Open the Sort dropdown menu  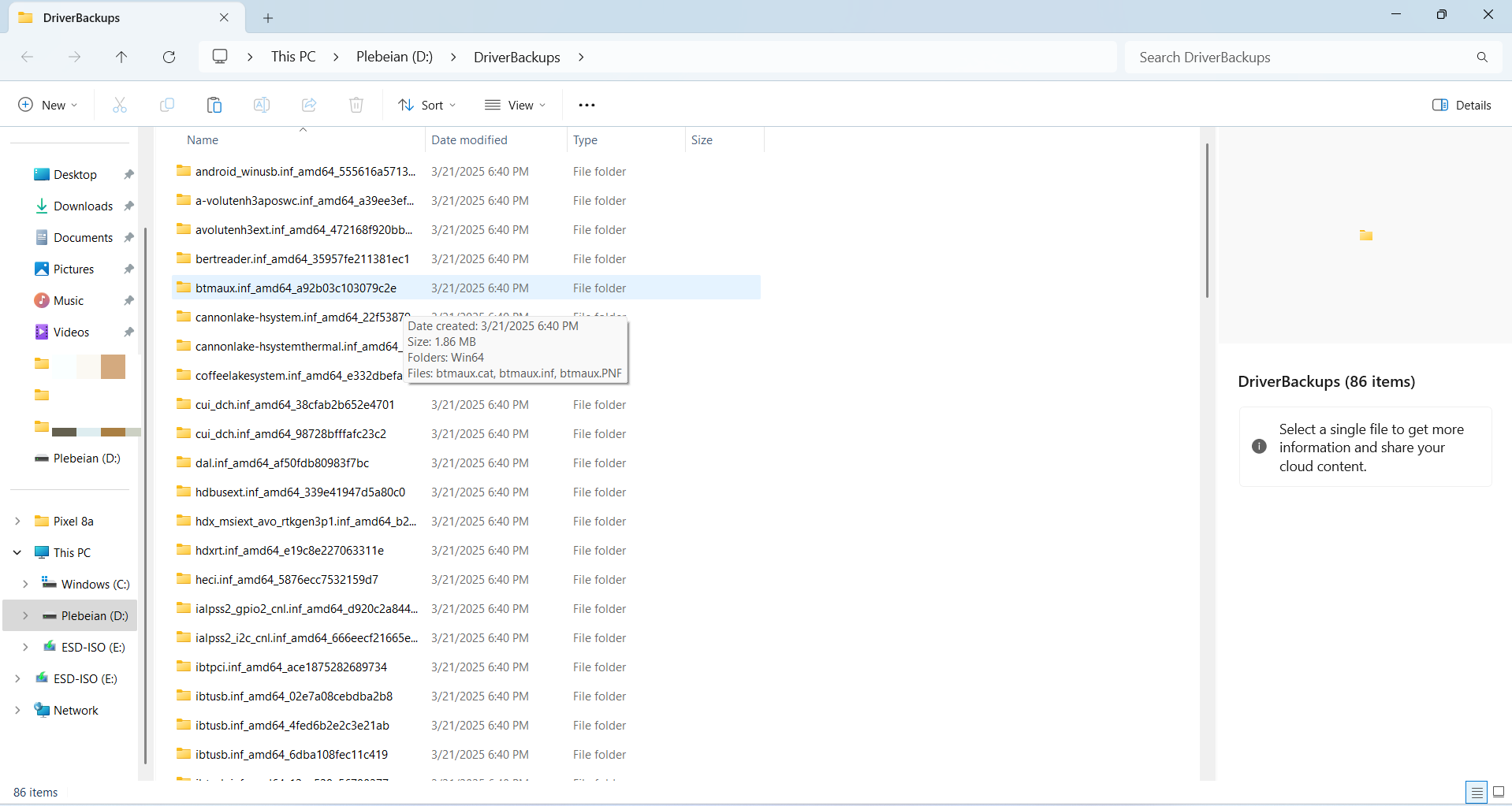[427, 105]
